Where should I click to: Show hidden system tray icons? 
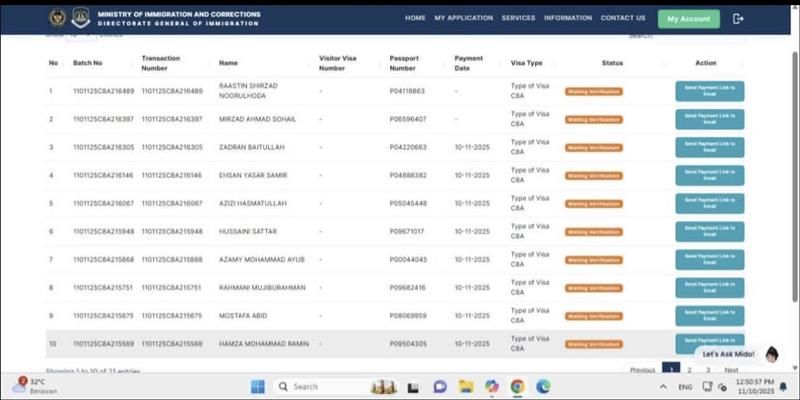click(664, 386)
